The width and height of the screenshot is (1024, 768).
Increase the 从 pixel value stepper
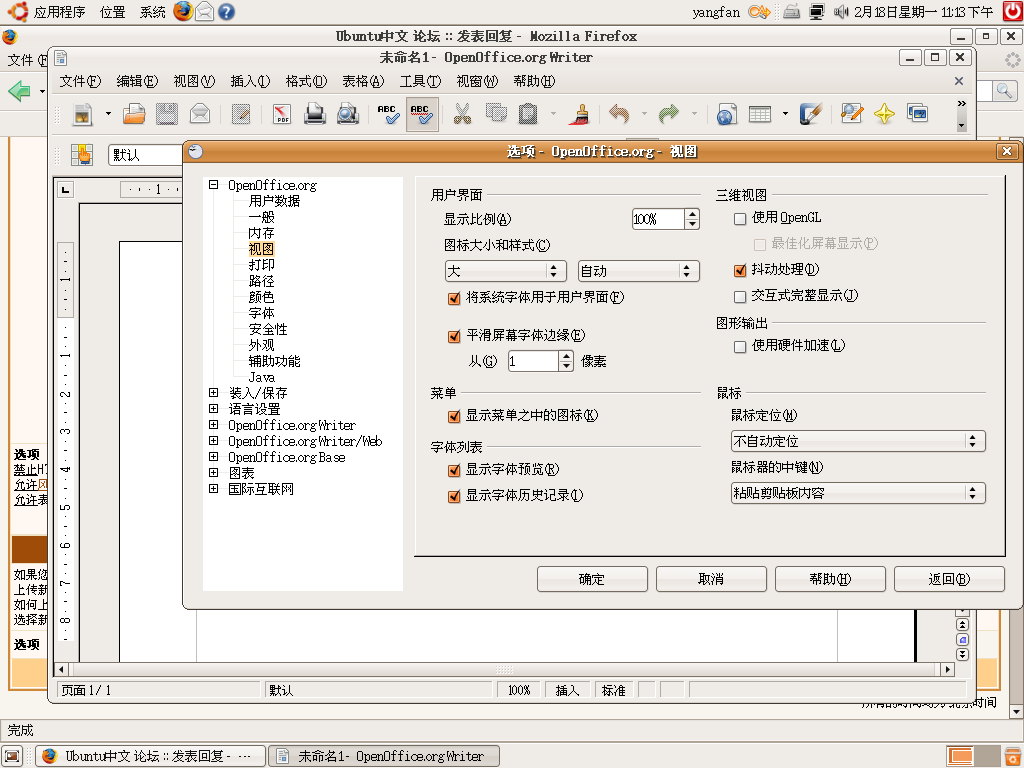point(566,355)
